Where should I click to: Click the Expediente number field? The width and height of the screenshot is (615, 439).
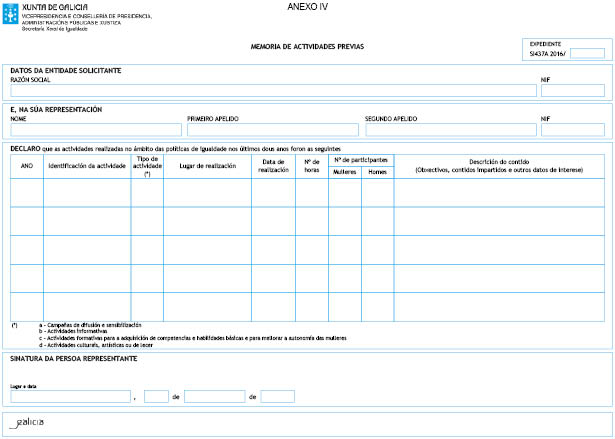click(586, 53)
